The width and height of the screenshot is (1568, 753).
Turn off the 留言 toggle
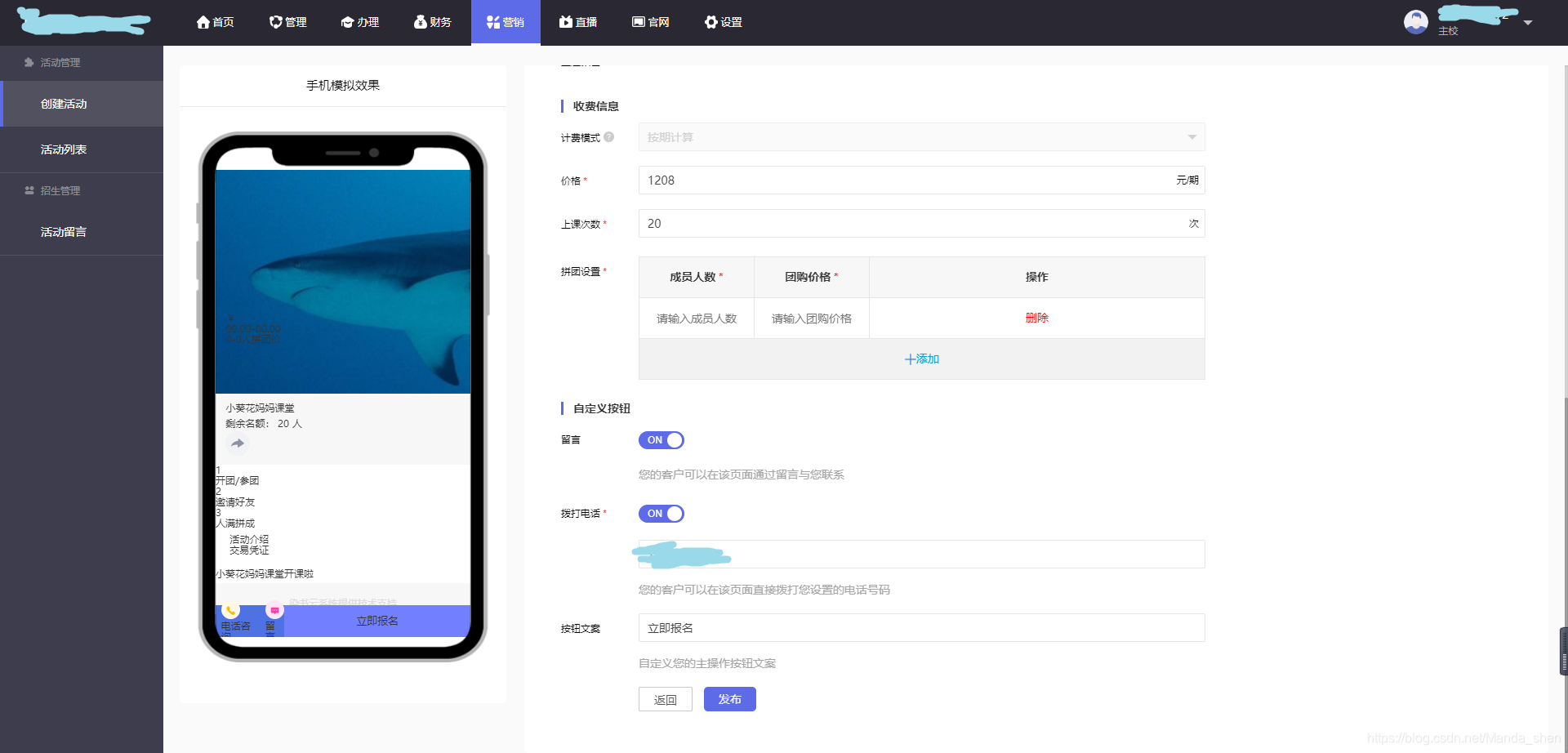point(661,440)
